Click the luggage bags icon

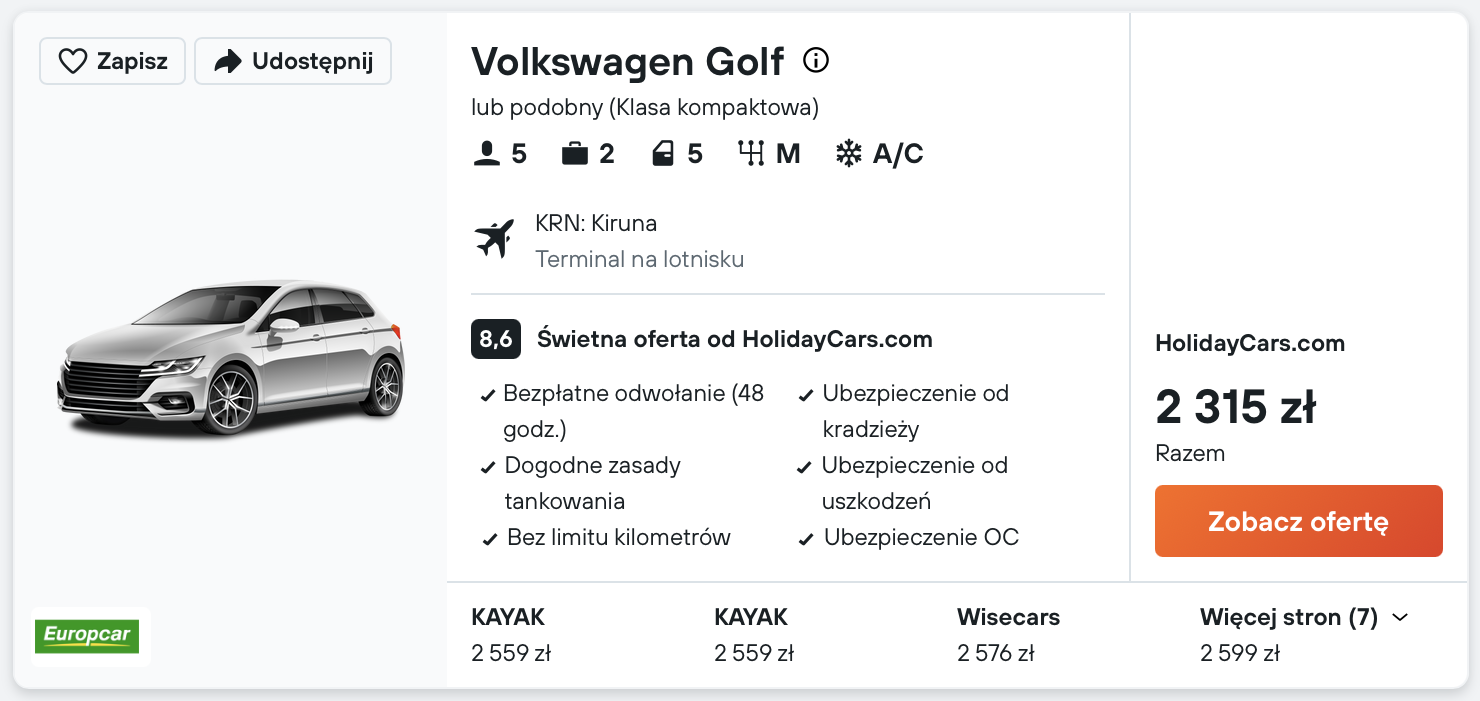tap(575, 154)
